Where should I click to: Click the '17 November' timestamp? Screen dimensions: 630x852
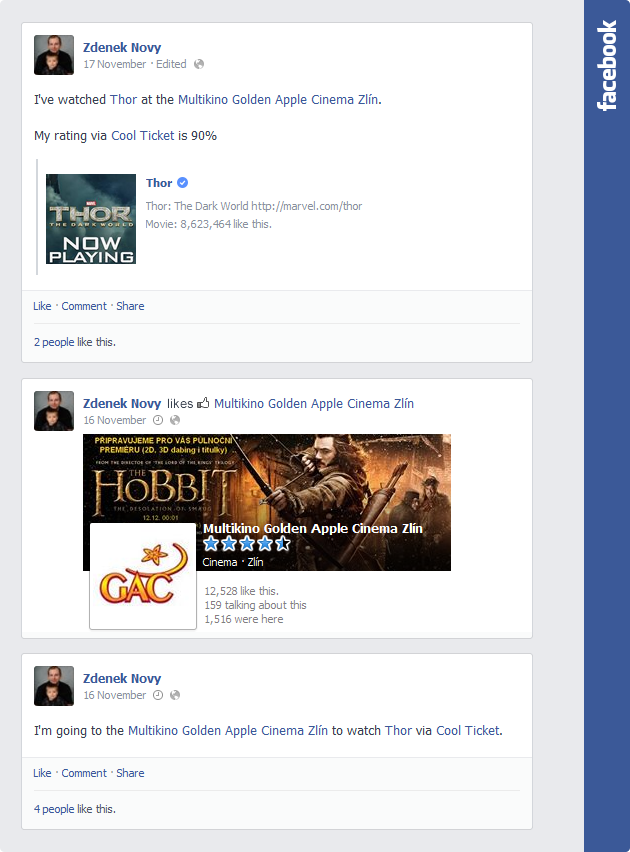[x=115, y=64]
